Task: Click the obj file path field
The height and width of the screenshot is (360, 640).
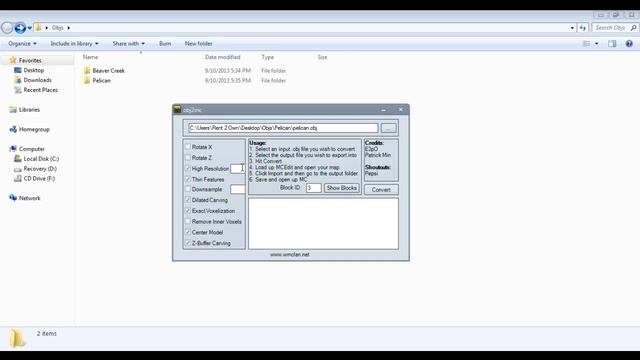Action: (283, 128)
